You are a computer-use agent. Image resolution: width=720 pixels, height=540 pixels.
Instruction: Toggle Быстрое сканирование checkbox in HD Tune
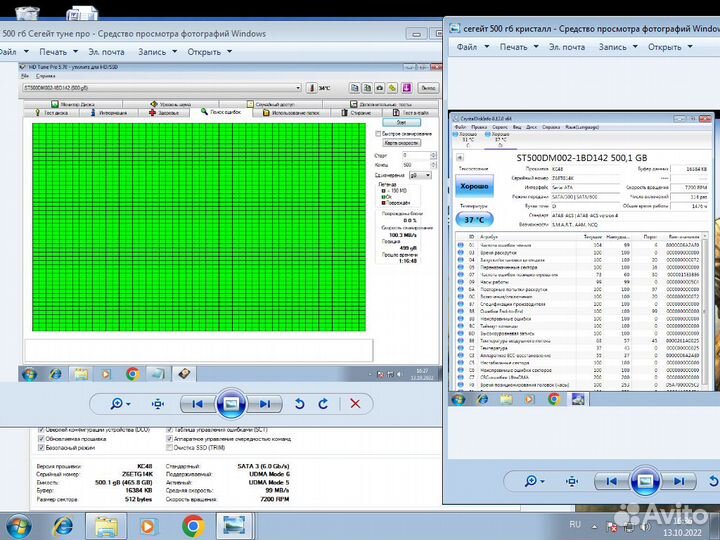pos(378,134)
